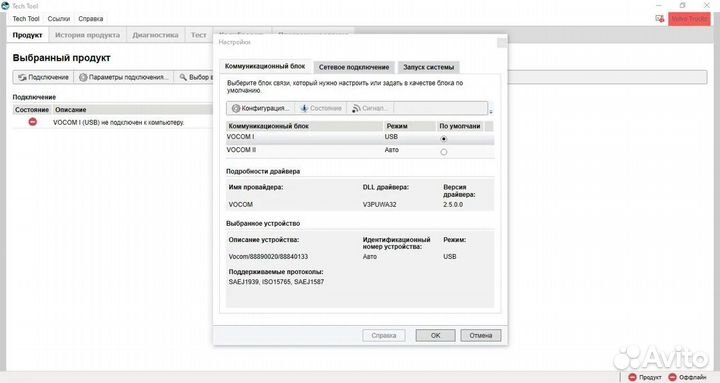Switch to the Продукт tab
This screenshot has width=720, height=383.
coord(28,35)
